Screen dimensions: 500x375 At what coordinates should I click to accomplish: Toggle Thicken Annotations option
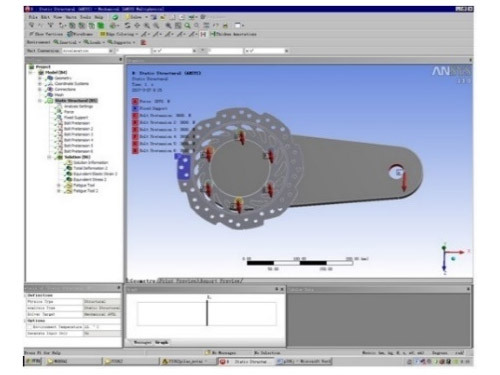click(x=234, y=34)
